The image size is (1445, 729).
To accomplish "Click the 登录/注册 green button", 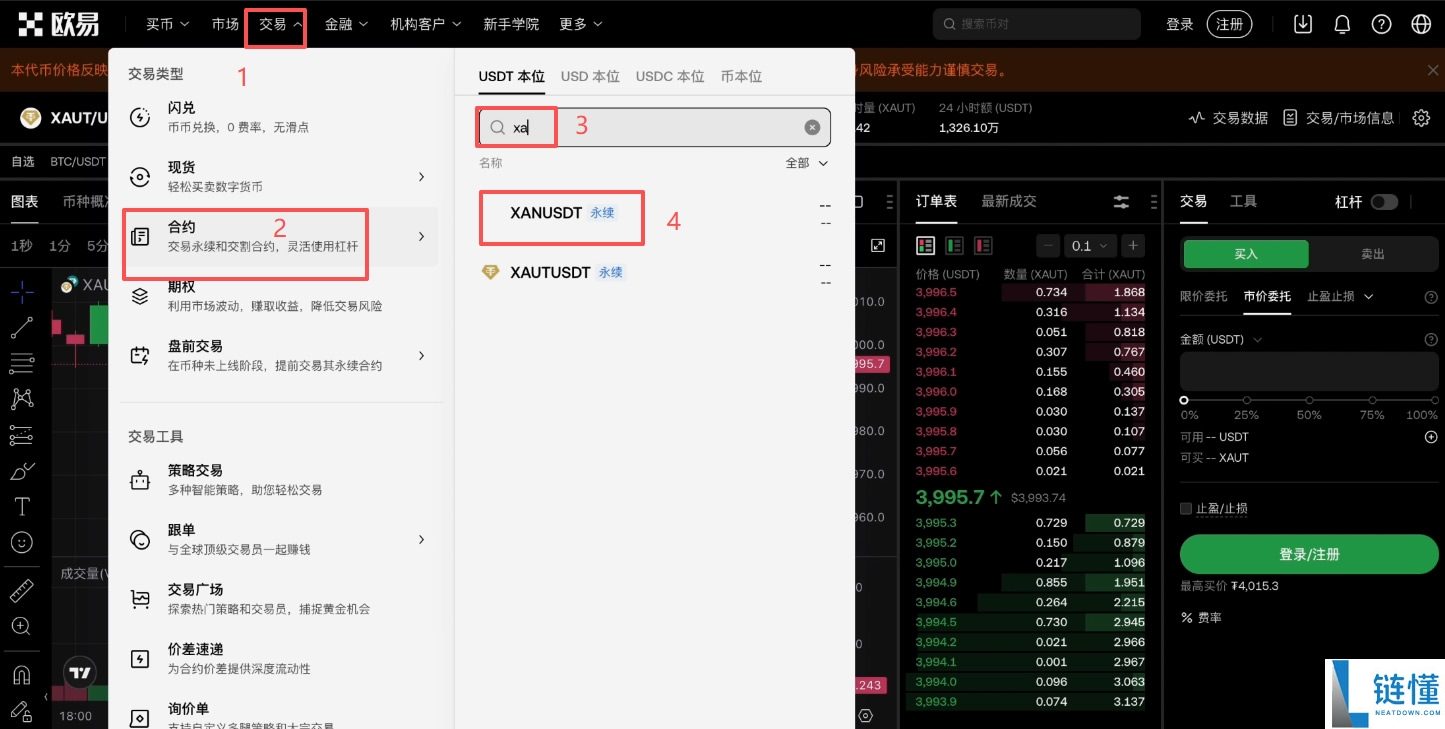I will click(x=1309, y=554).
